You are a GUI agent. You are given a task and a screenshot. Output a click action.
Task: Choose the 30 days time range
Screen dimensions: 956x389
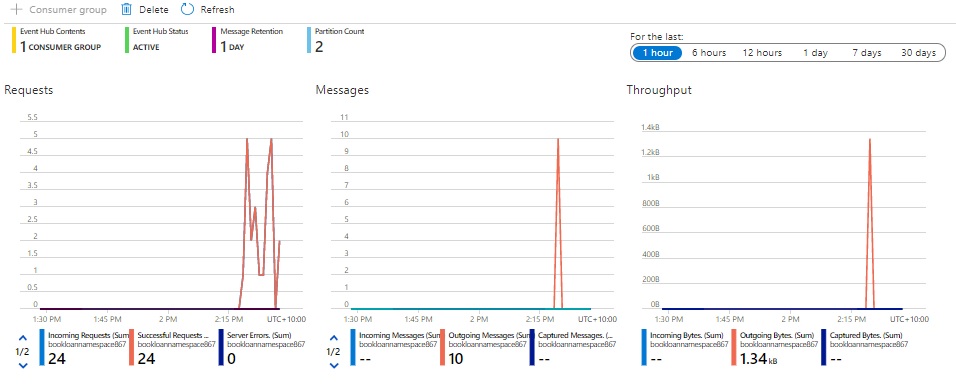[x=918, y=52]
